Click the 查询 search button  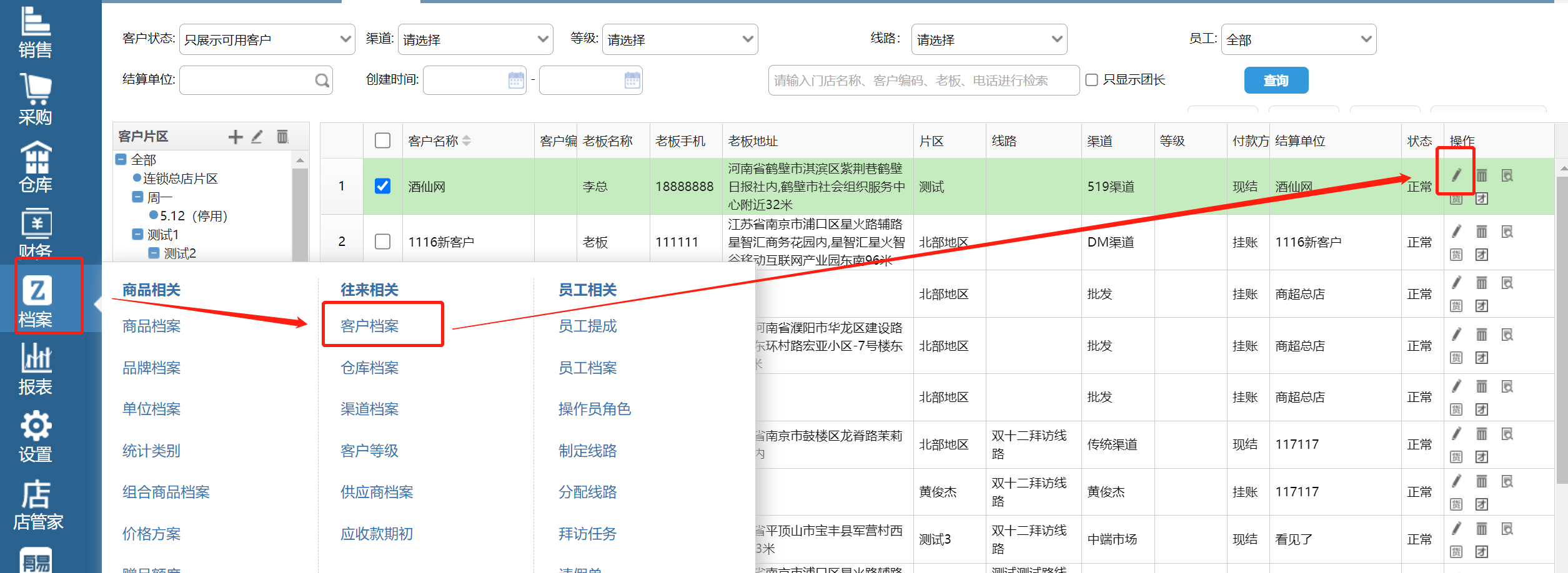coord(1276,80)
